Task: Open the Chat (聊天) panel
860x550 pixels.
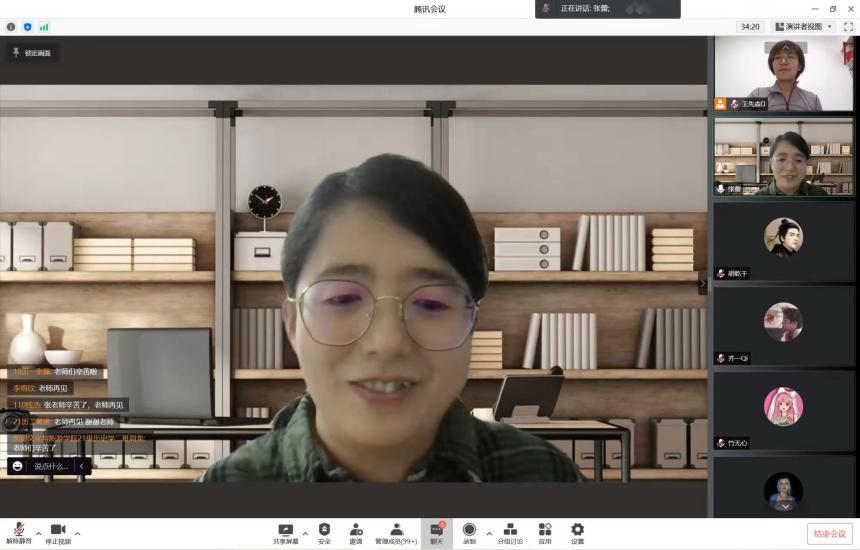Action: coord(437,533)
